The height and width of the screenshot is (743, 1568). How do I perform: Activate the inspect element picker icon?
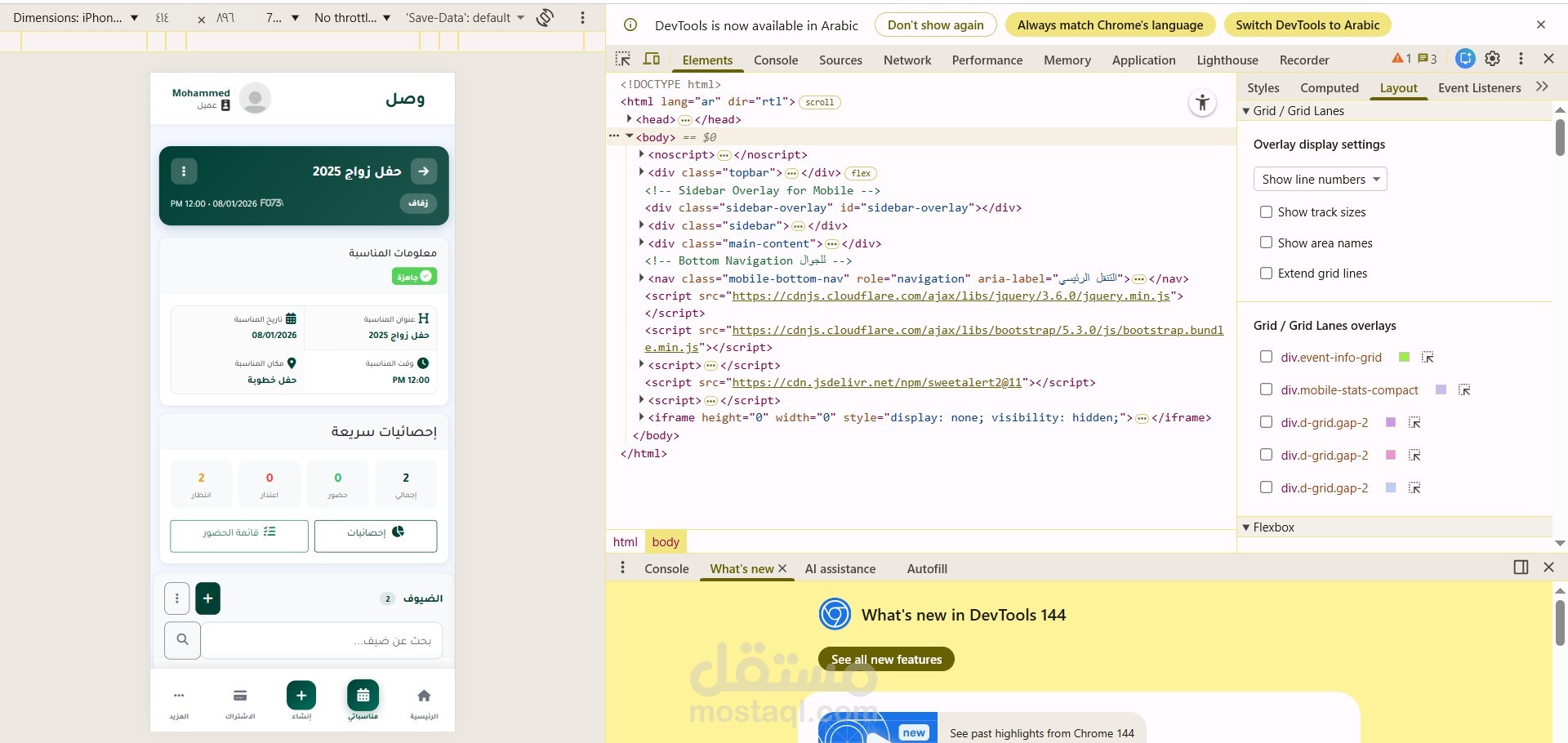point(623,59)
